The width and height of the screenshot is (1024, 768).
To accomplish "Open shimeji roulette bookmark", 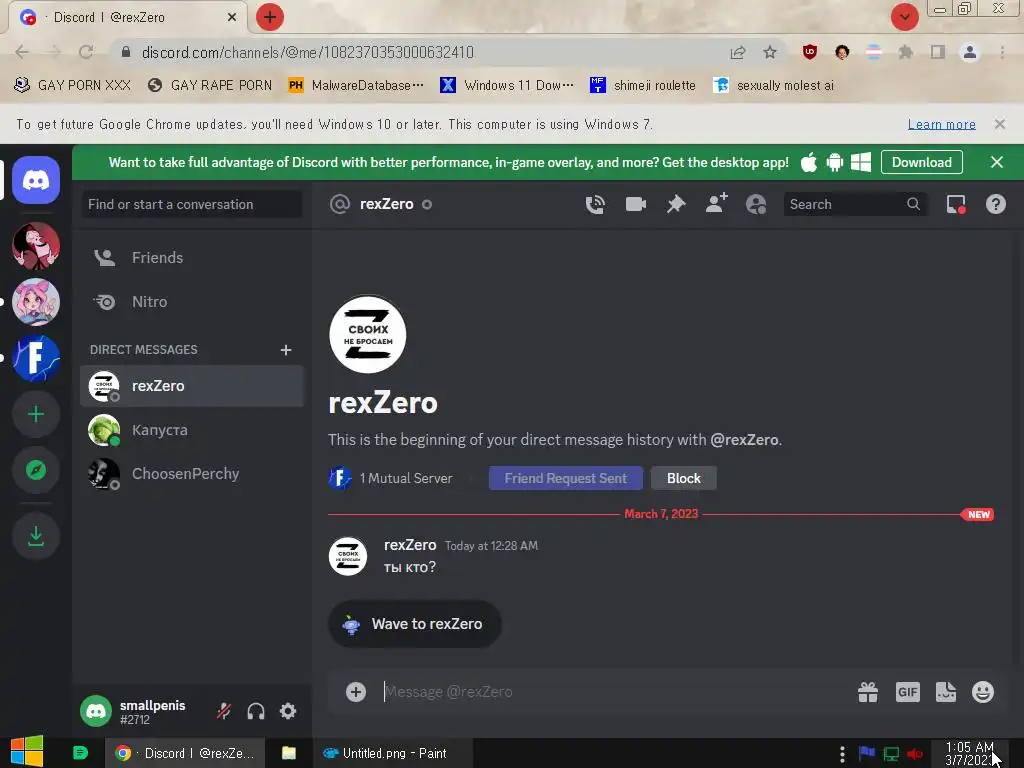I will click(643, 85).
